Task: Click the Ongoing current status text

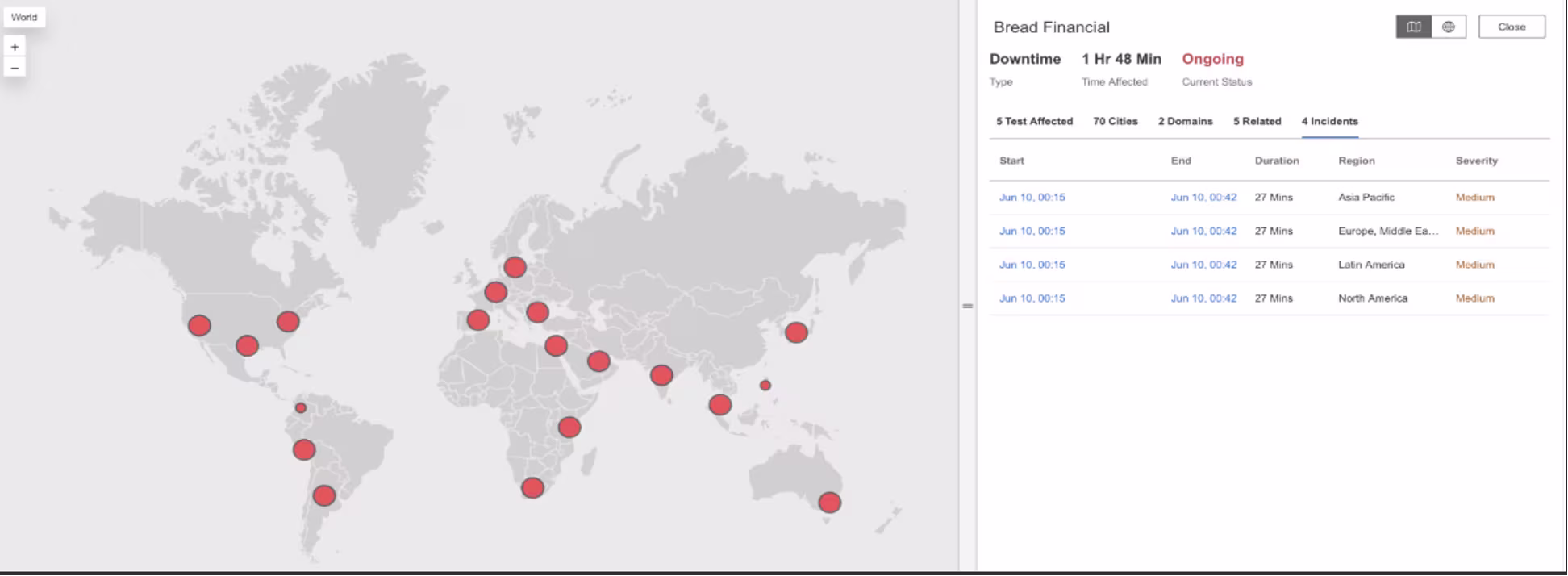Action: pyautogui.click(x=1212, y=59)
